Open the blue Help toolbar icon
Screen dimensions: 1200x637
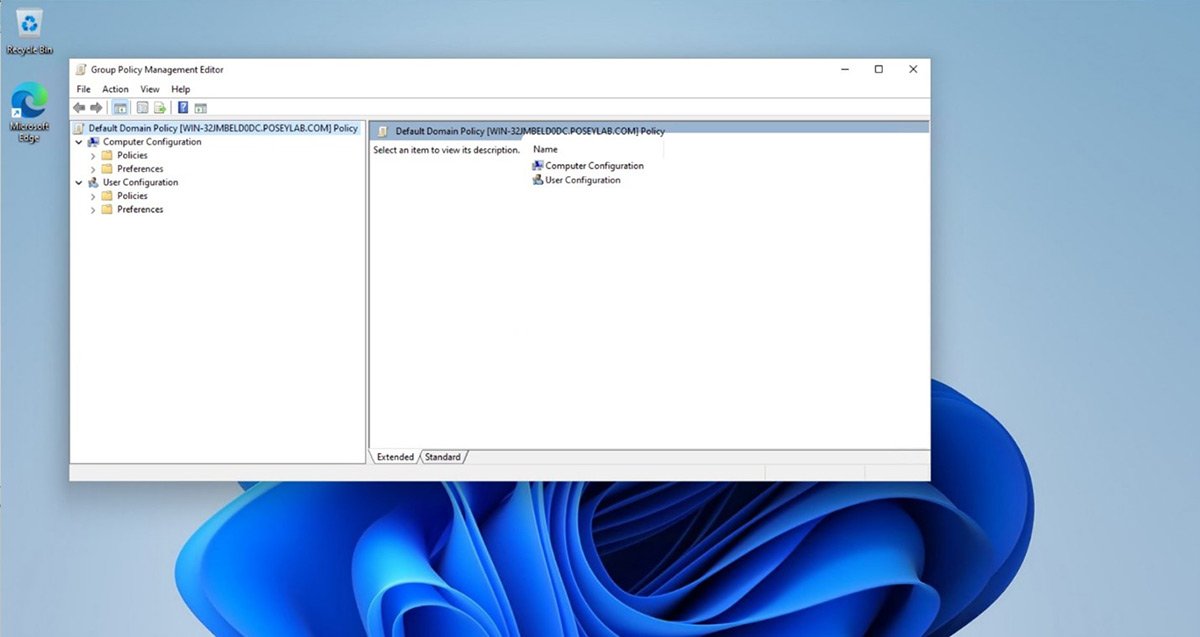tap(183, 108)
